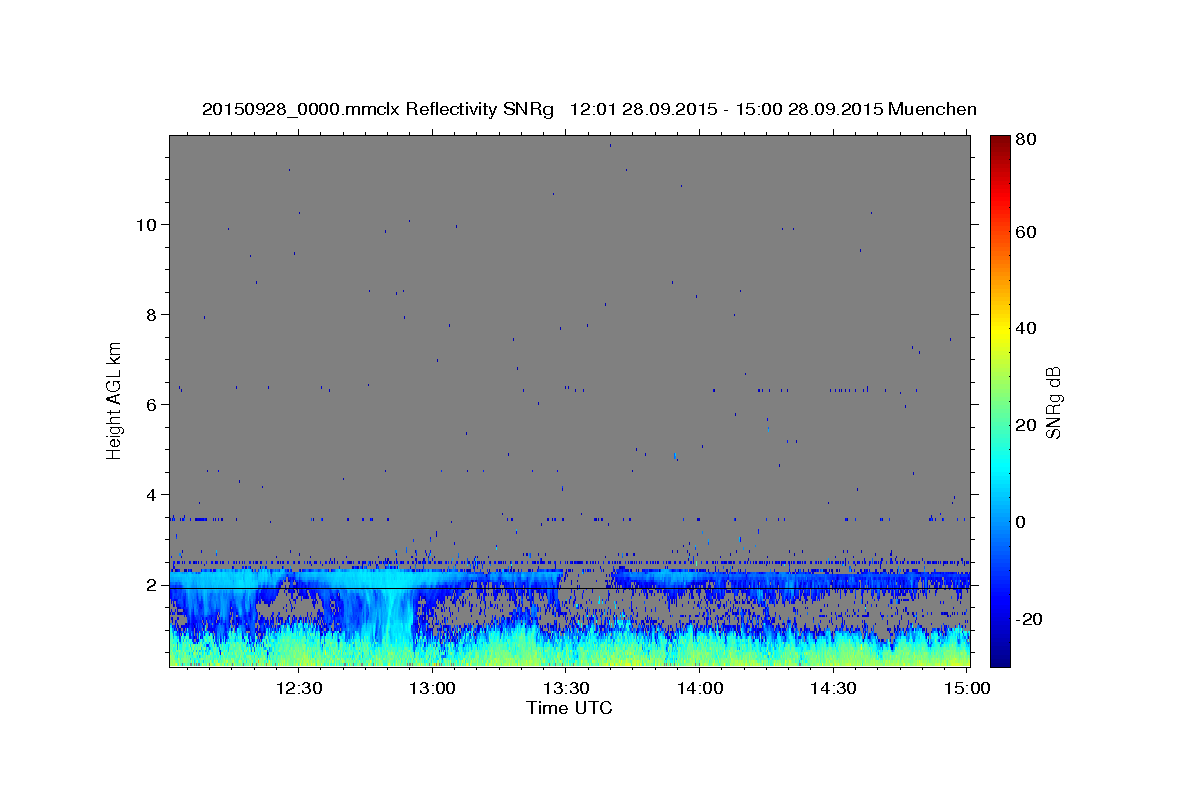Click the height tick label 10
The height and width of the screenshot is (800, 1200).
tap(146, 224)
